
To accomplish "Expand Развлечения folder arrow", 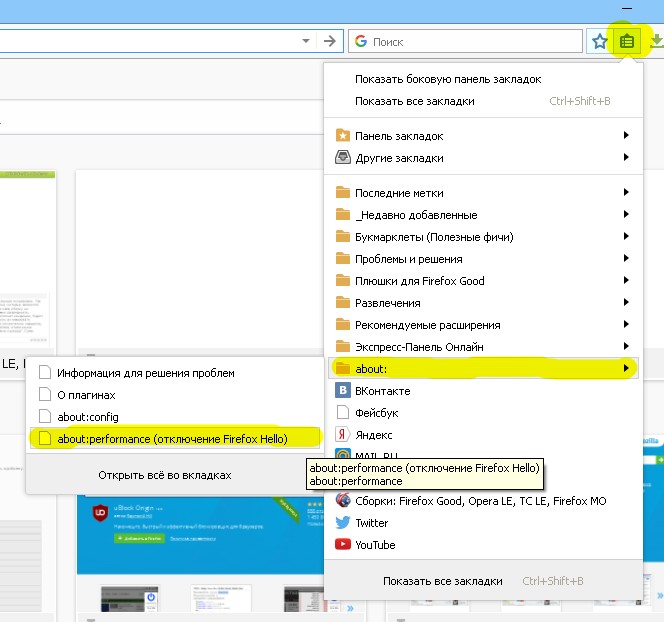I will 626,302.
